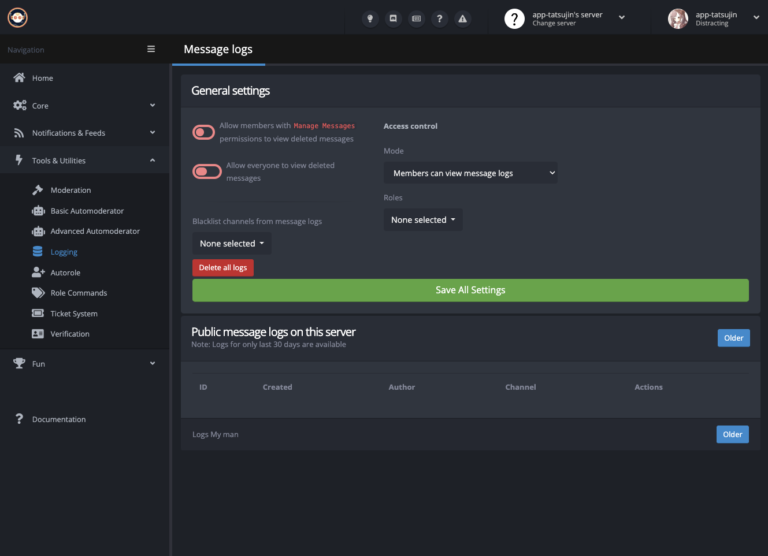Open Logging in the sidebar

[64, 252]
